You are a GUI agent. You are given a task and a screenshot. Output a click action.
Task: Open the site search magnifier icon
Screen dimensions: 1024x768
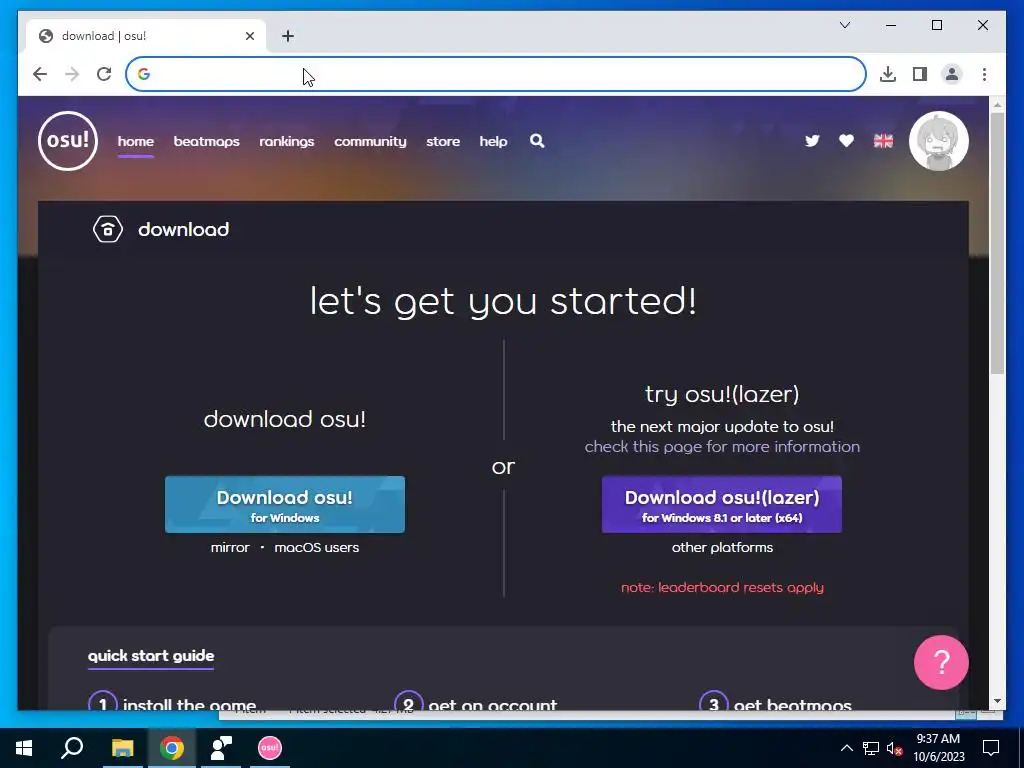coord(537,140)
